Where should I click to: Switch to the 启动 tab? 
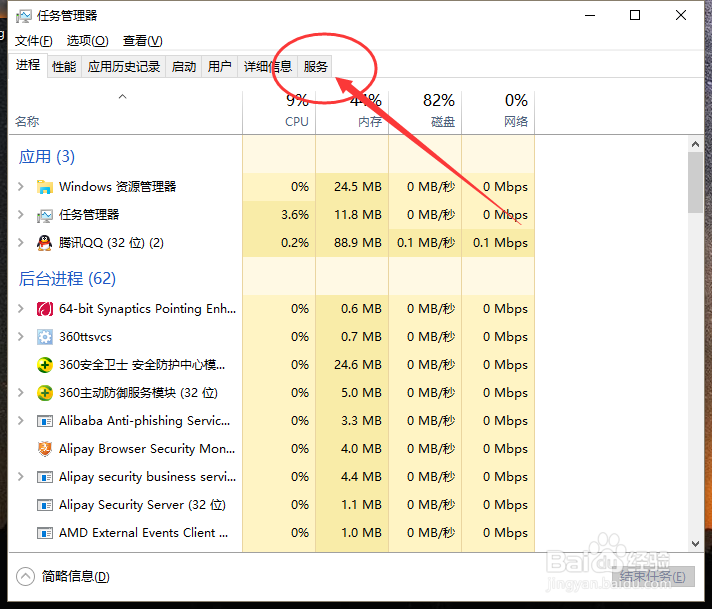[184, 67]
